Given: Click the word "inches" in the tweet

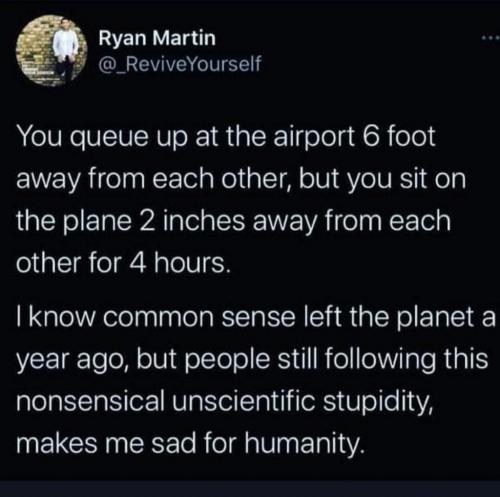Looking at the screenshot, I should pyautogui.click(x=203, y=222).
